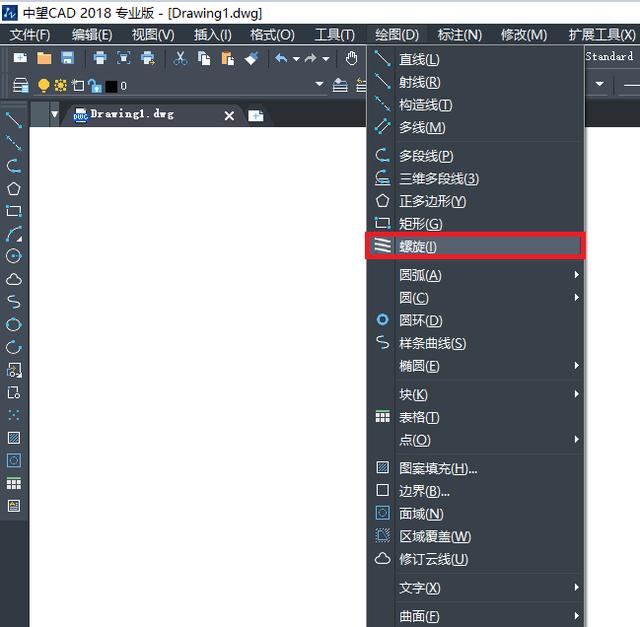Select the Line tool in left toolbar
640x627 pixels.
(14, 120)
